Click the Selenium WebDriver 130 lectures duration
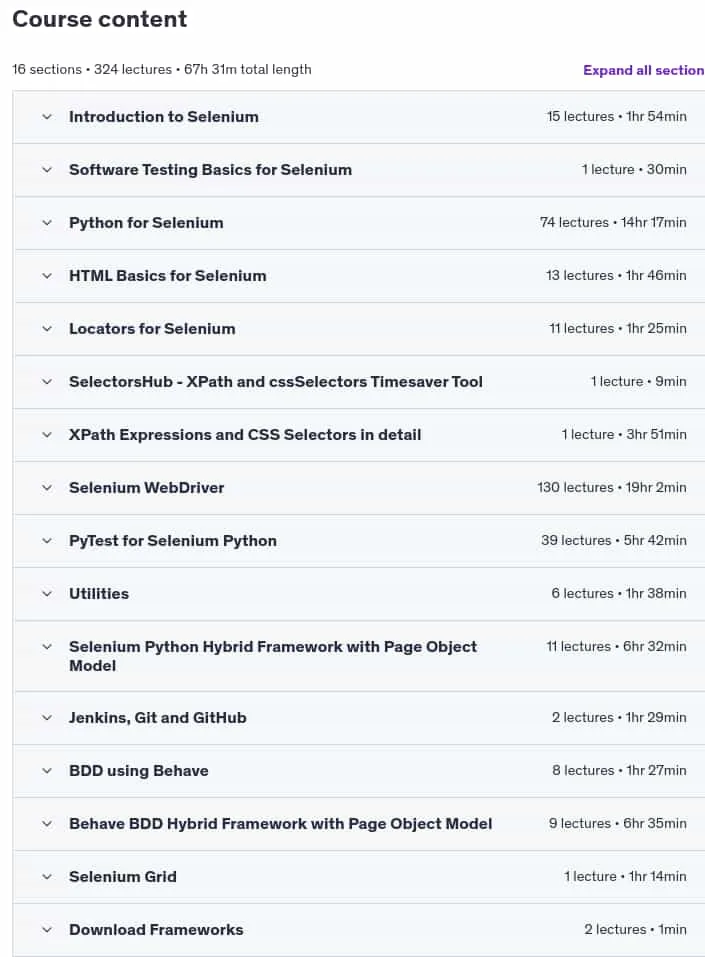The height and width of the screenshot is (957, 705). tap(612, 488)
